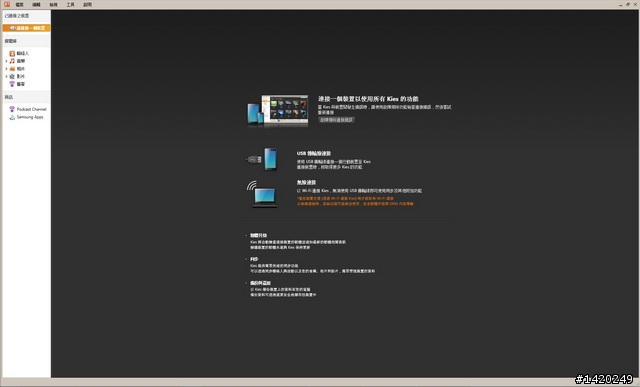Click the devices and Kies window illustration
Image resolution: width=640 pixels, height=387 pixels.
278,110
